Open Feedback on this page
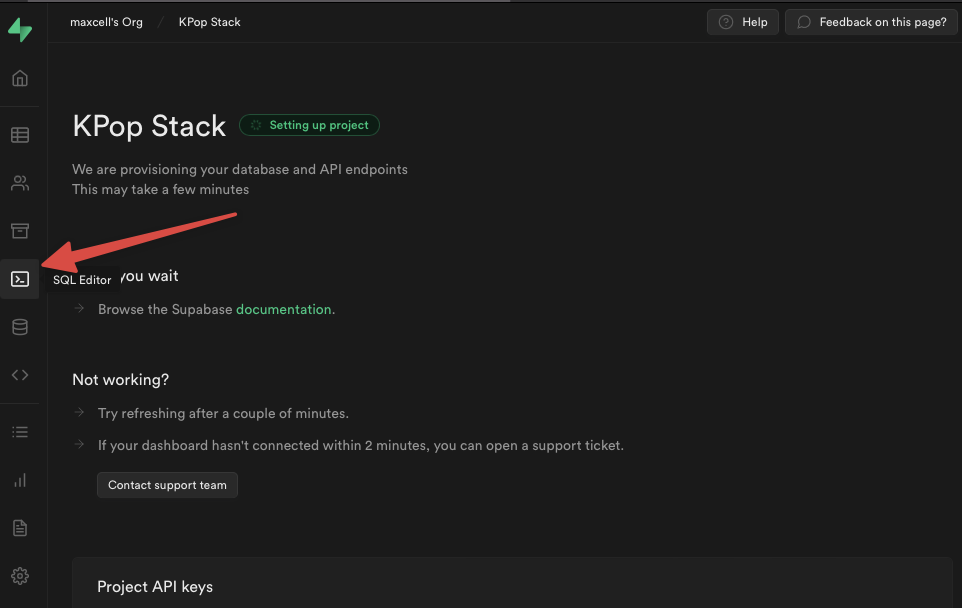The width and height of the screenshot is (962, 608). click(x=871, y=22)
